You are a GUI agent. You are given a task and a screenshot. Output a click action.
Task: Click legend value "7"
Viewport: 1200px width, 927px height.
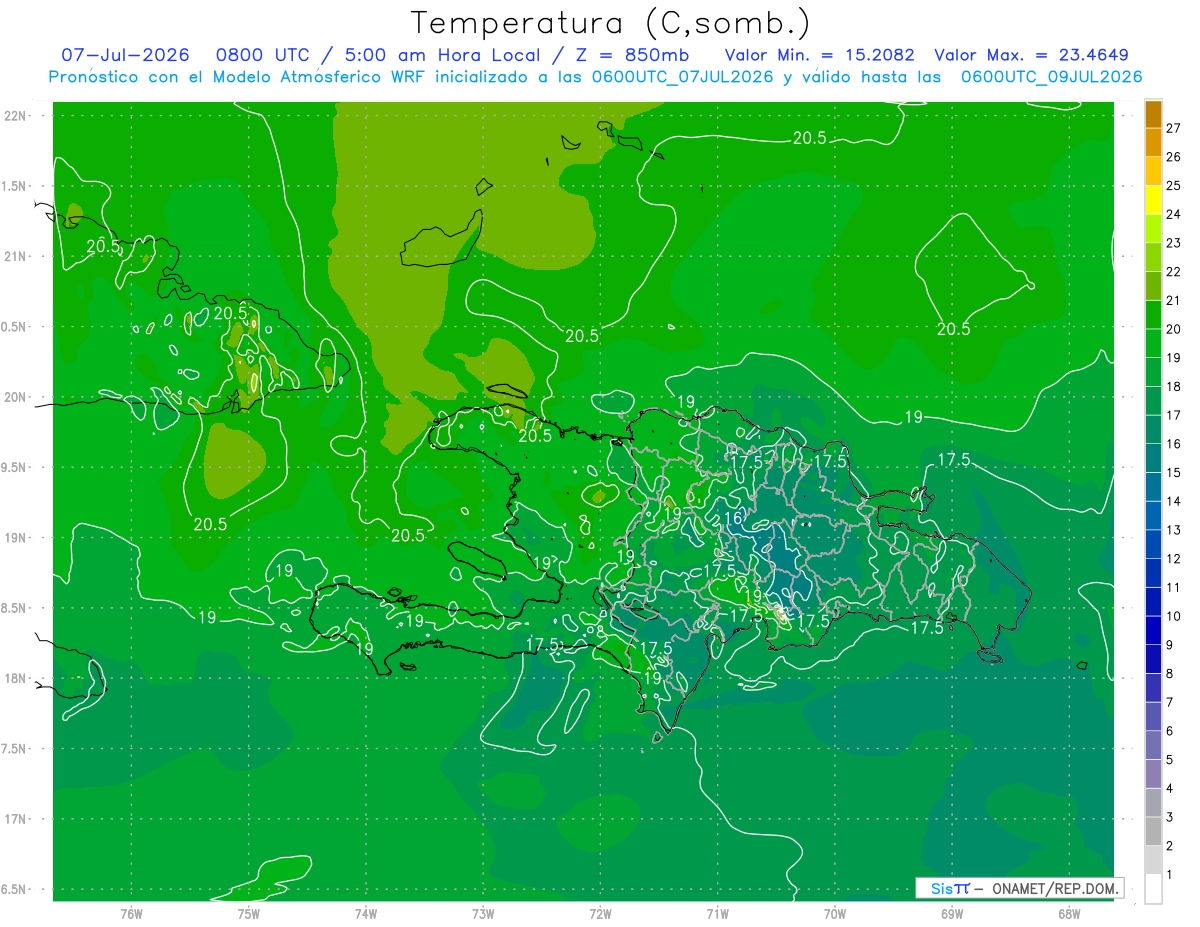click(1170, 703)
